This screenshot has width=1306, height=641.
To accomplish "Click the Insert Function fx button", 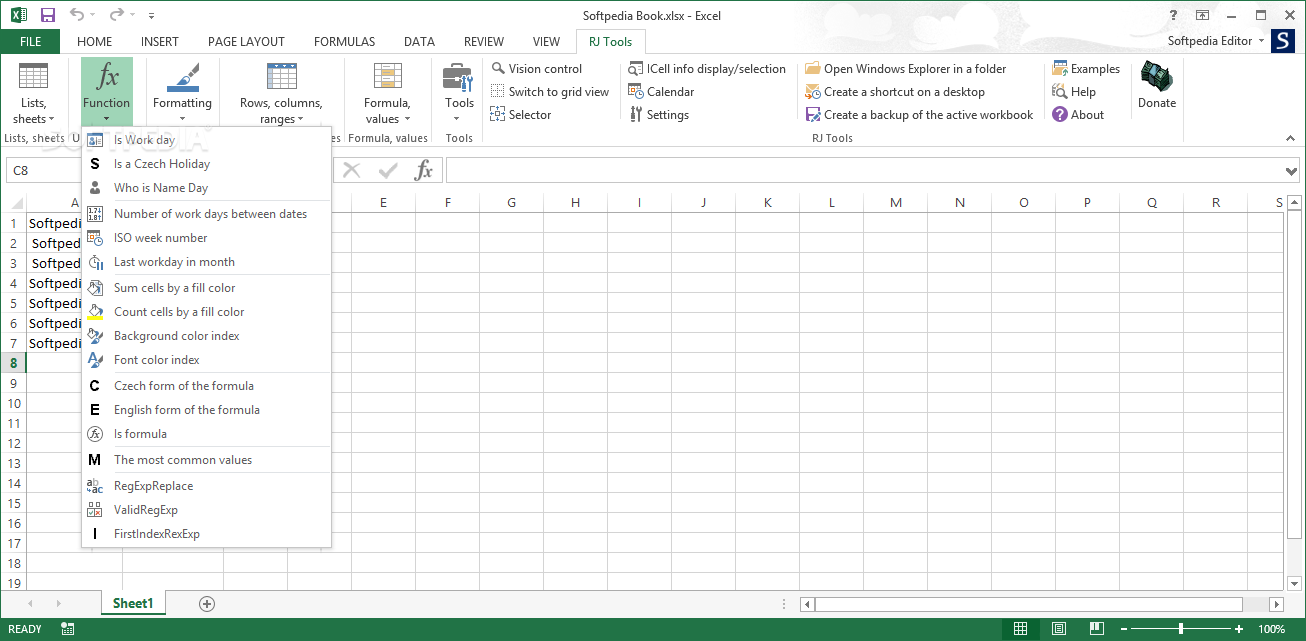I will click(x=424, y=171).
